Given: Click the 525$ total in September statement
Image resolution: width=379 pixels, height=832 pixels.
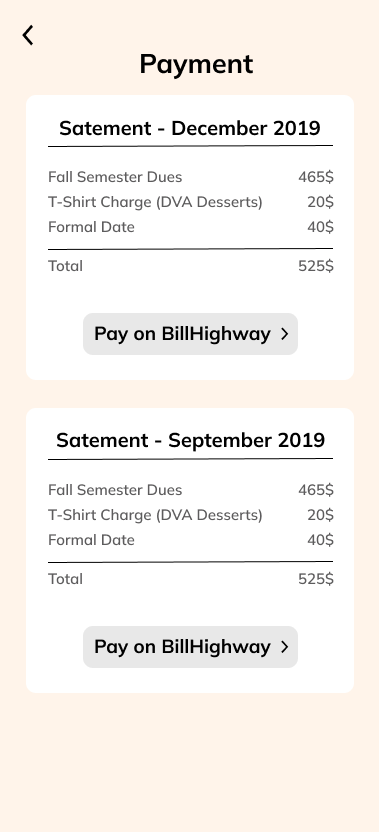Looking at the screenshot, I should [316, 579].
